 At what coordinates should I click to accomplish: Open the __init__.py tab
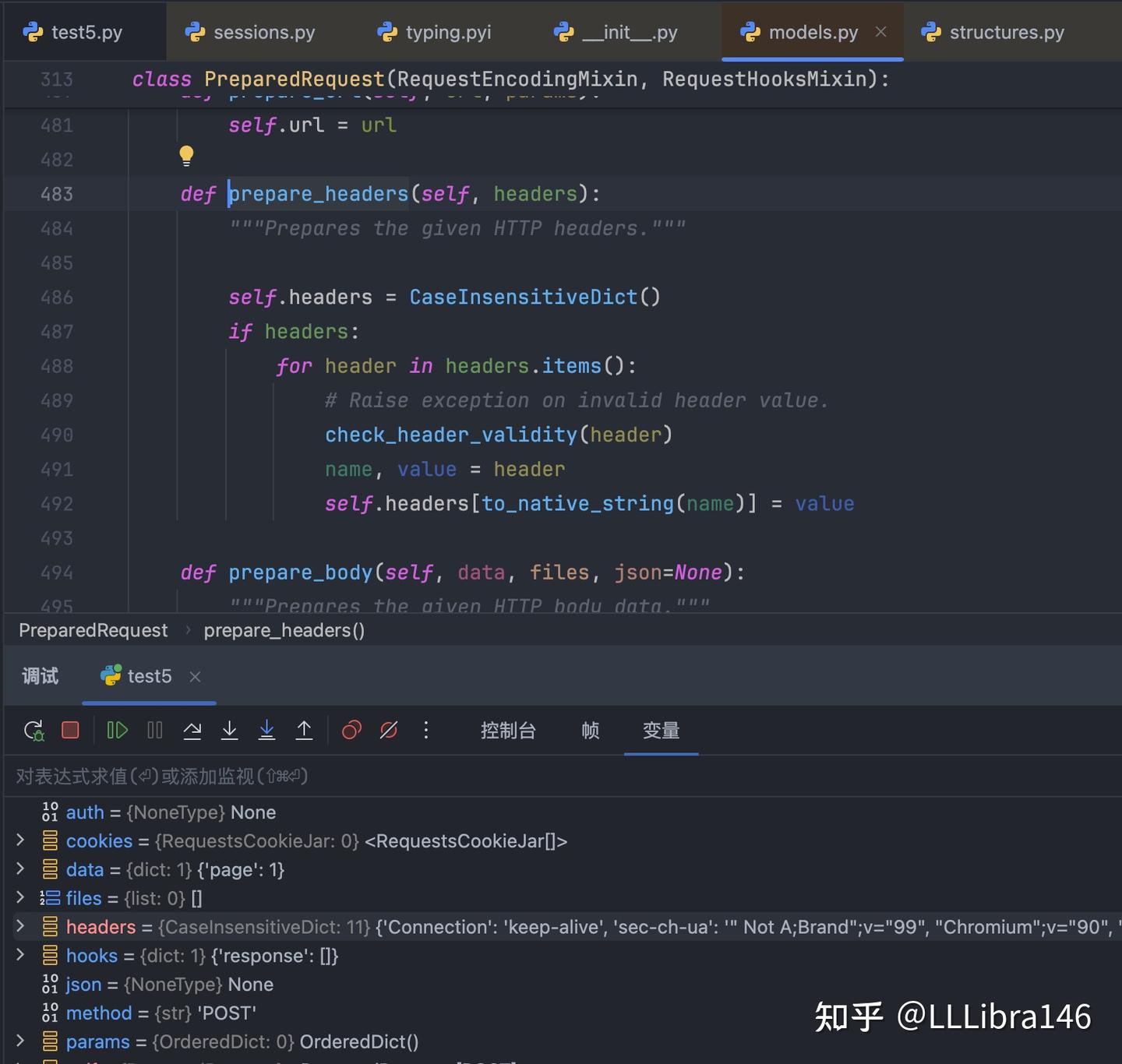[616, 32]
